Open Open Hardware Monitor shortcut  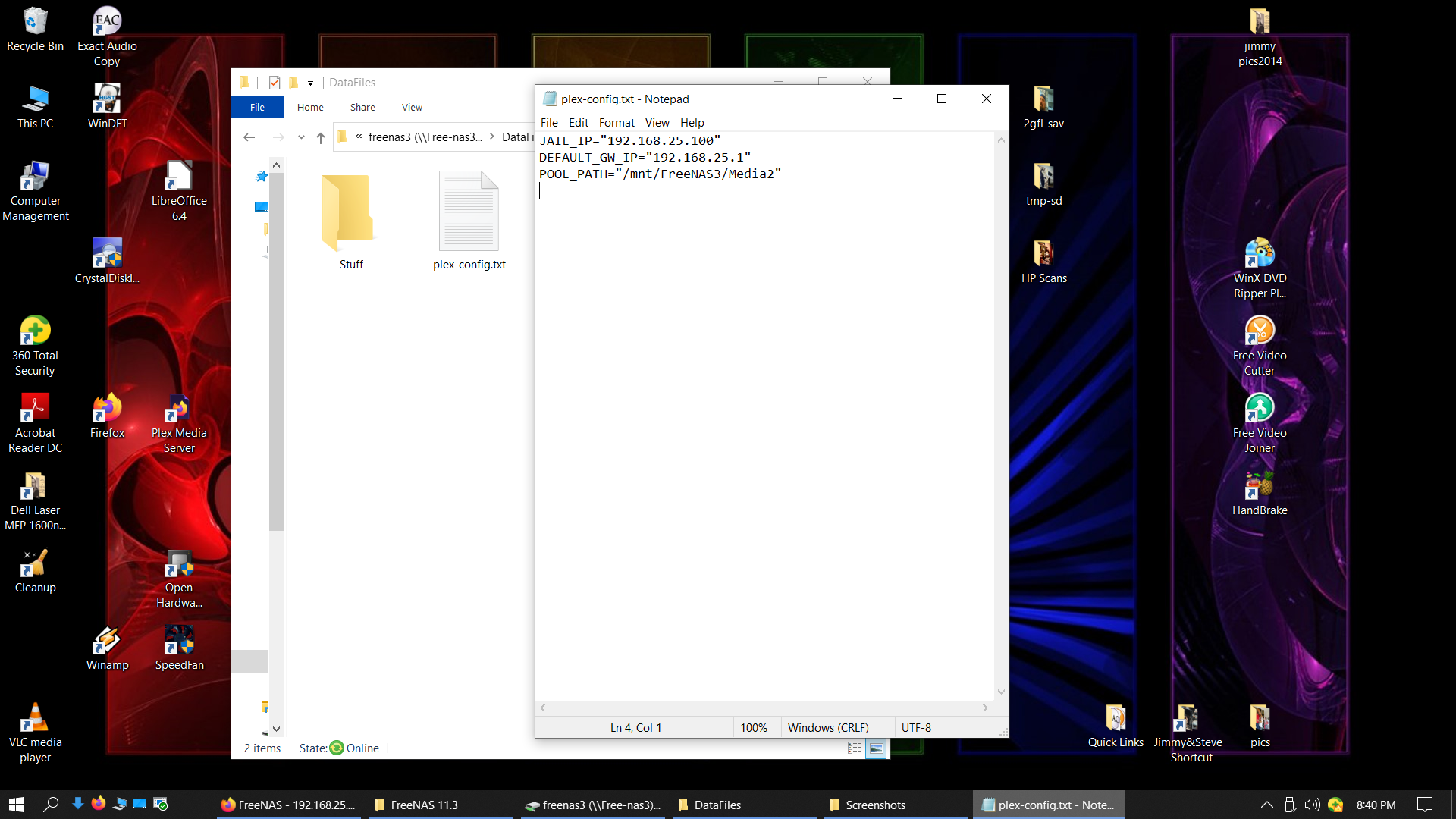click(x=179, y=579)
